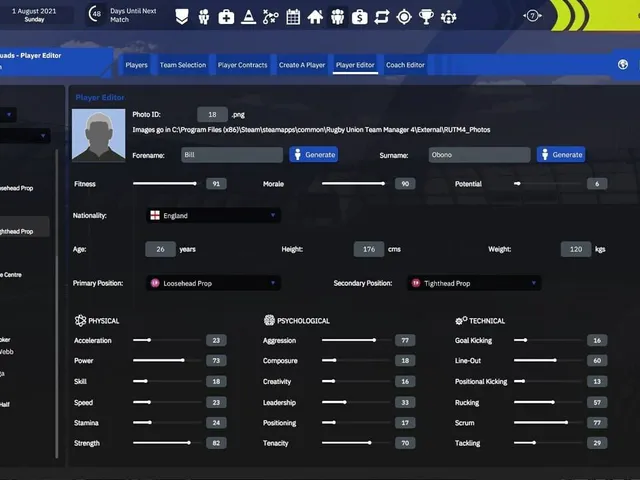Screen dimensions: 640x480
Task: Click the player photo thumbnail
Action: click(x=99, y=135)
